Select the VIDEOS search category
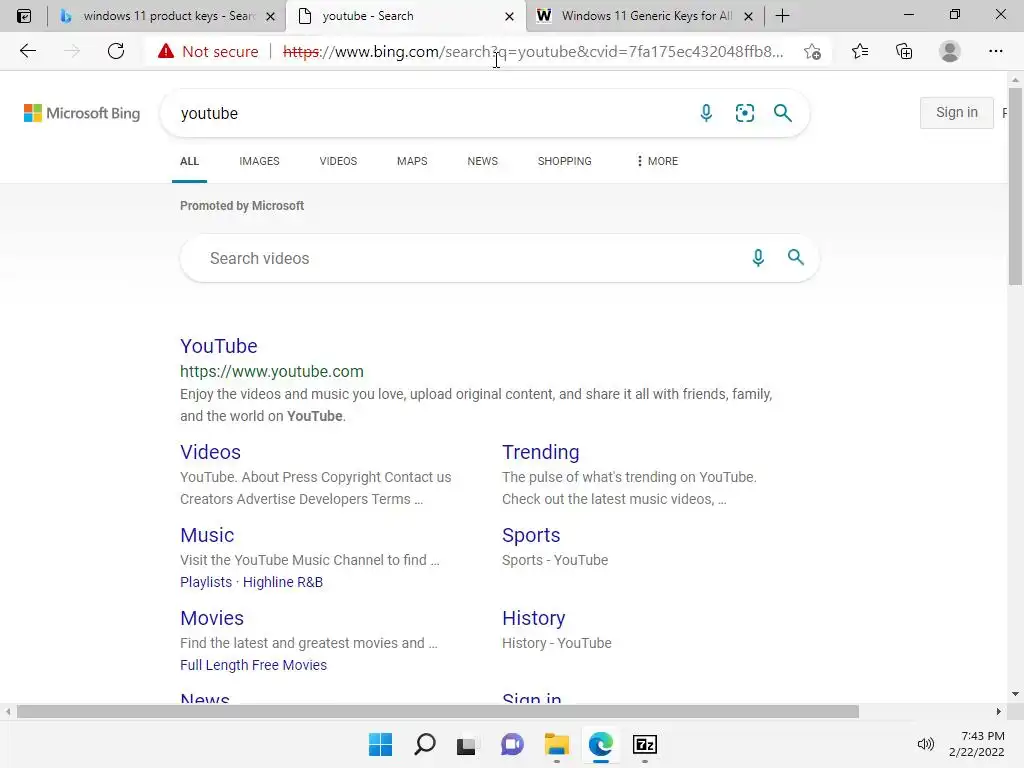 pos(338,161)
